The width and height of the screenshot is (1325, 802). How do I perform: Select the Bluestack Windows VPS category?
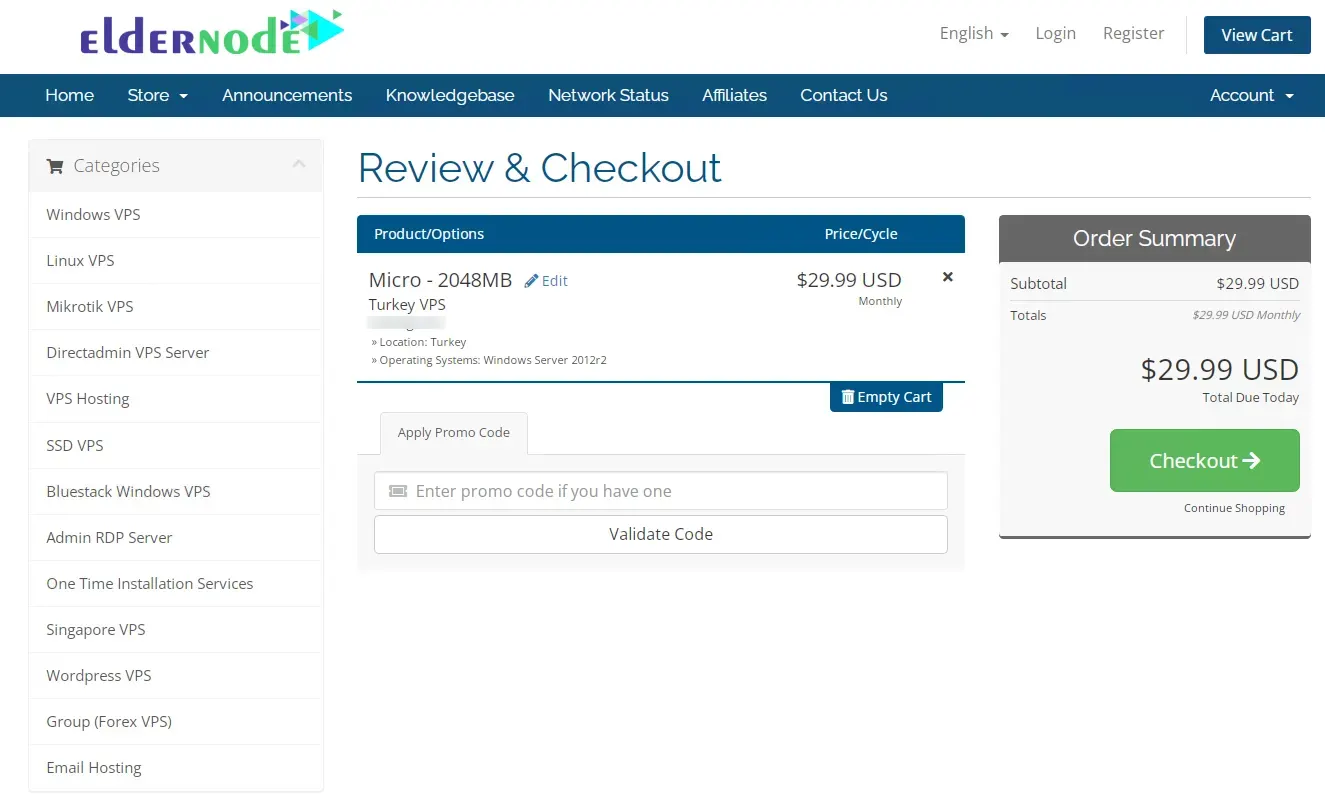(128, 491)
